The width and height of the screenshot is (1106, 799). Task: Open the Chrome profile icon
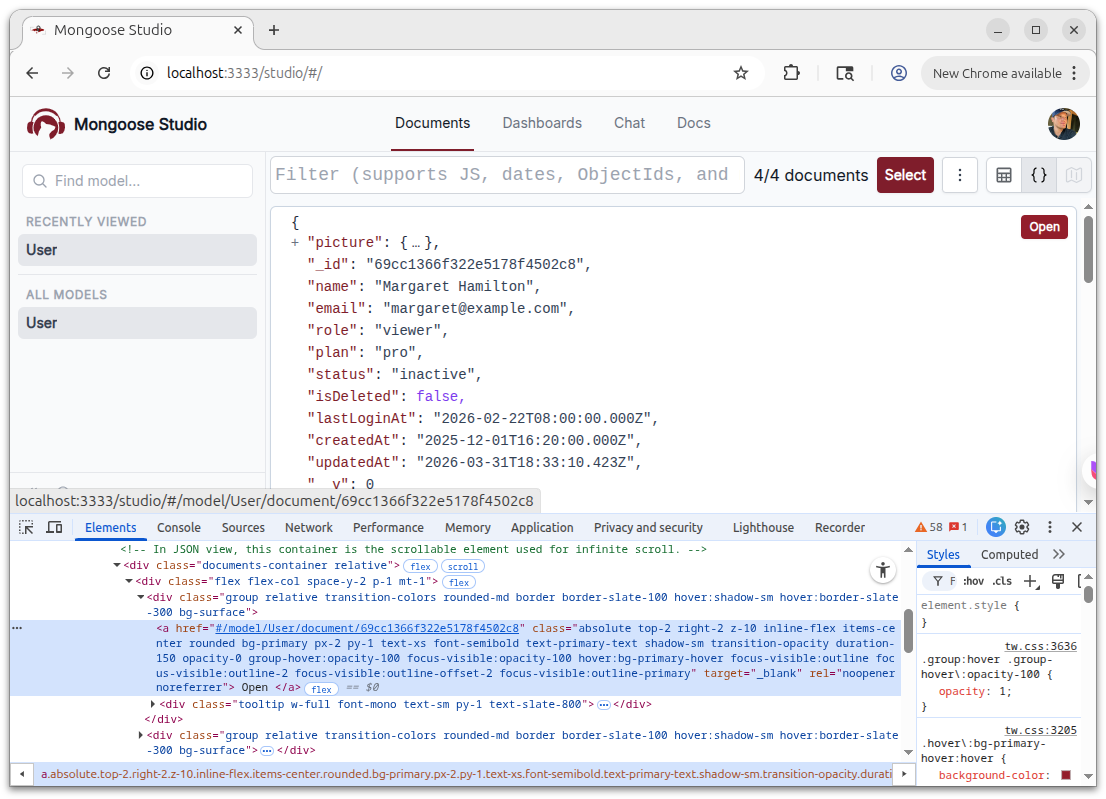pyautogui.click(x=899, y=73)
